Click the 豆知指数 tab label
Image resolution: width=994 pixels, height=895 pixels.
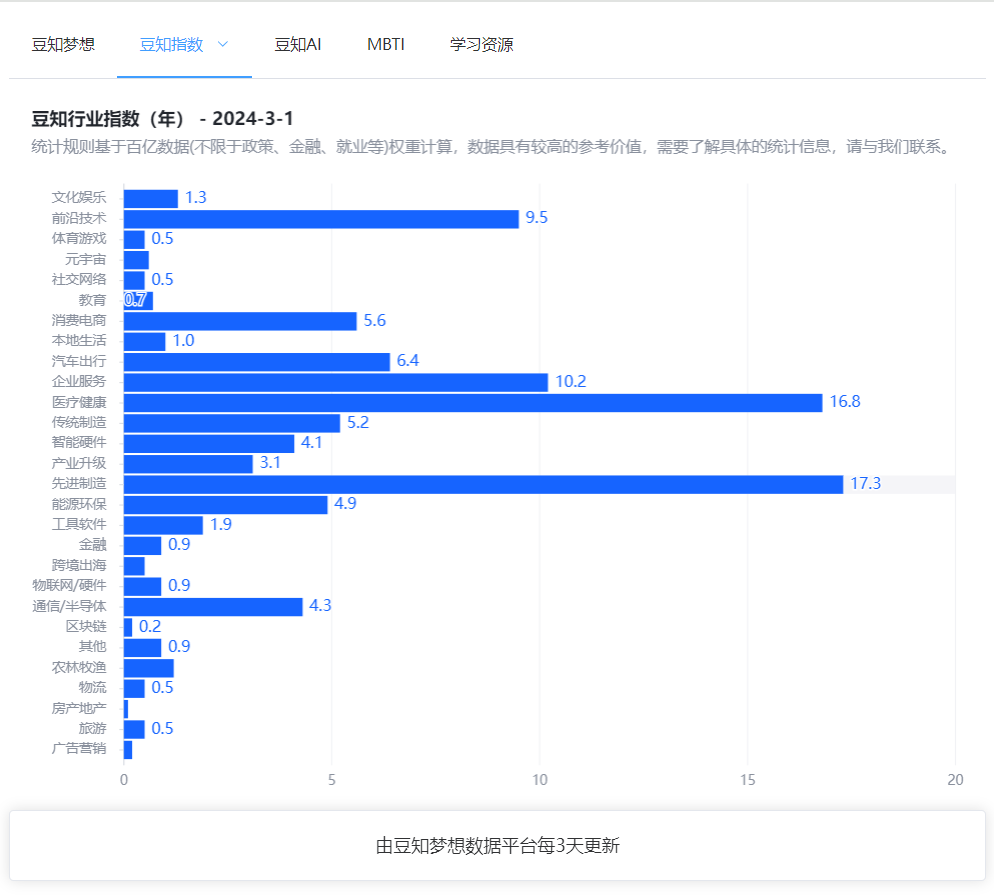click(x=171, y=44)
